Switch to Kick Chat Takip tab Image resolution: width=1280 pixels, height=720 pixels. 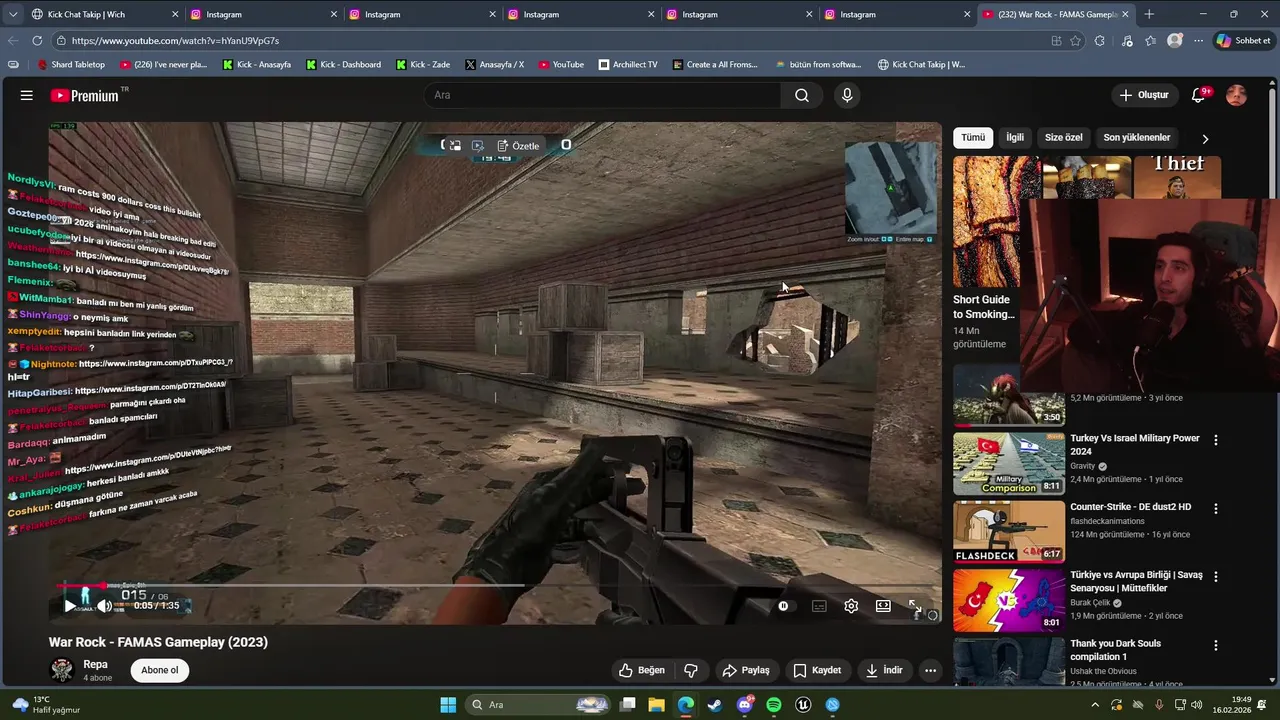[104, 15]
